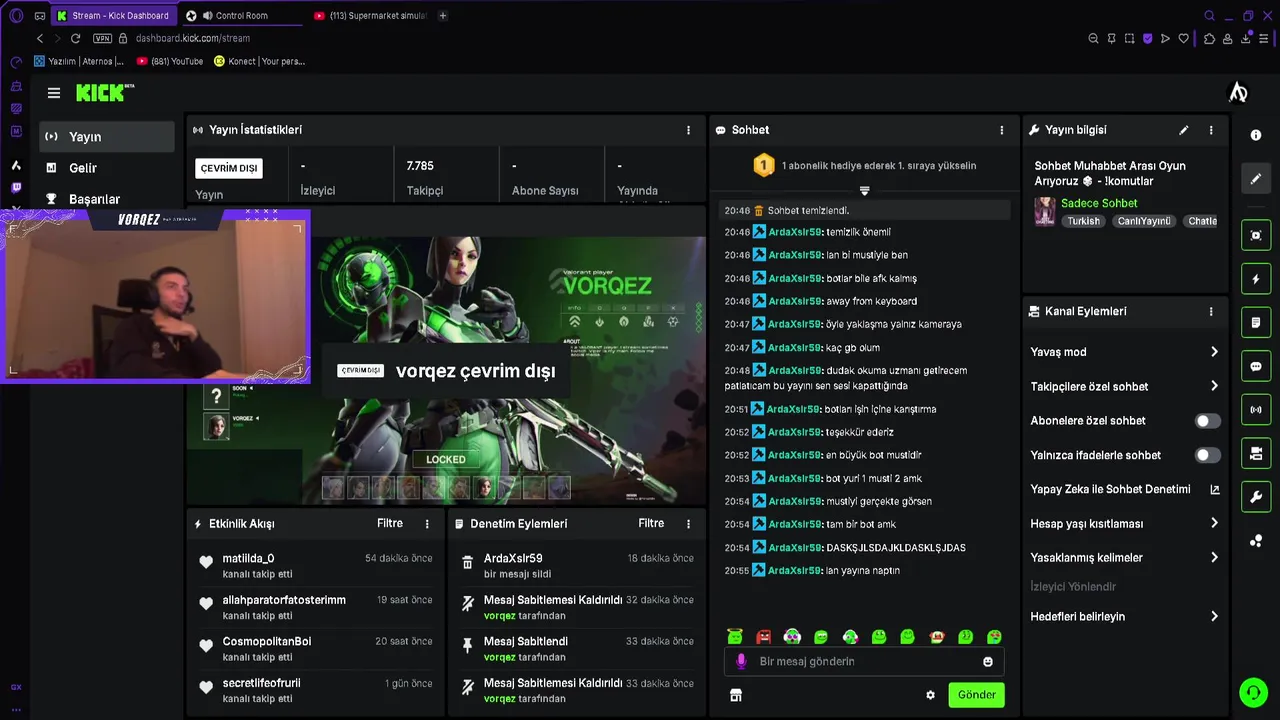The height and width of the screenshot is (720, 1280).
Task: Open the browser downloads icon
Action: click(1246, 38)
